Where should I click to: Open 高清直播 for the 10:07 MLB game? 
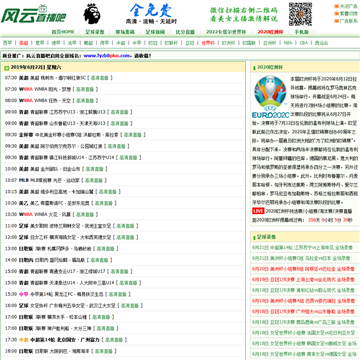tap(94, 180)
